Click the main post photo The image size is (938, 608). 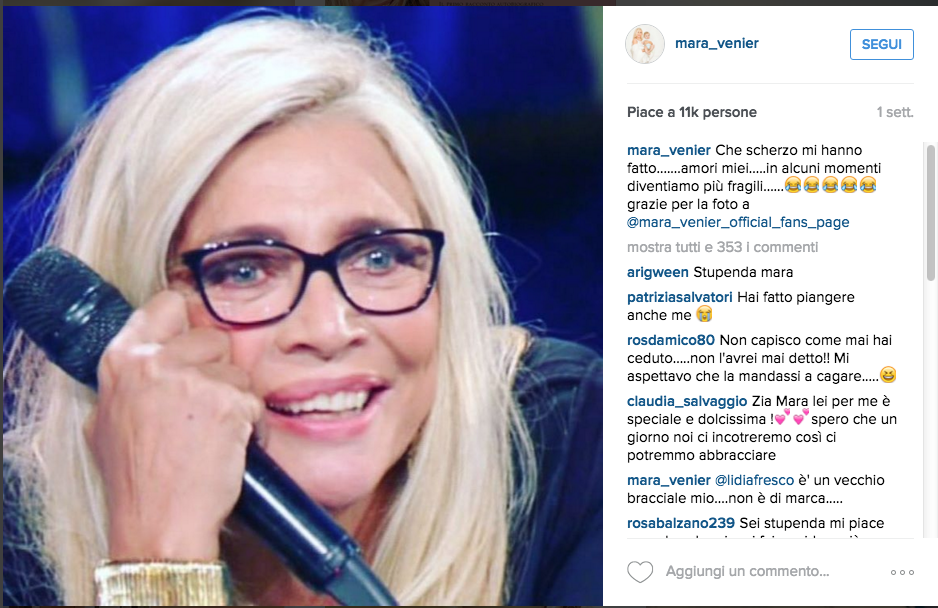pos(303,306)
